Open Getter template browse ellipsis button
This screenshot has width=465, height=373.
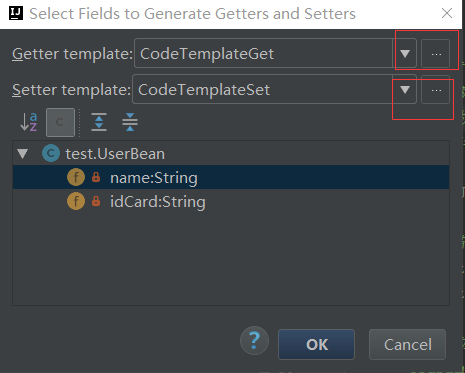tap(436, 54)
